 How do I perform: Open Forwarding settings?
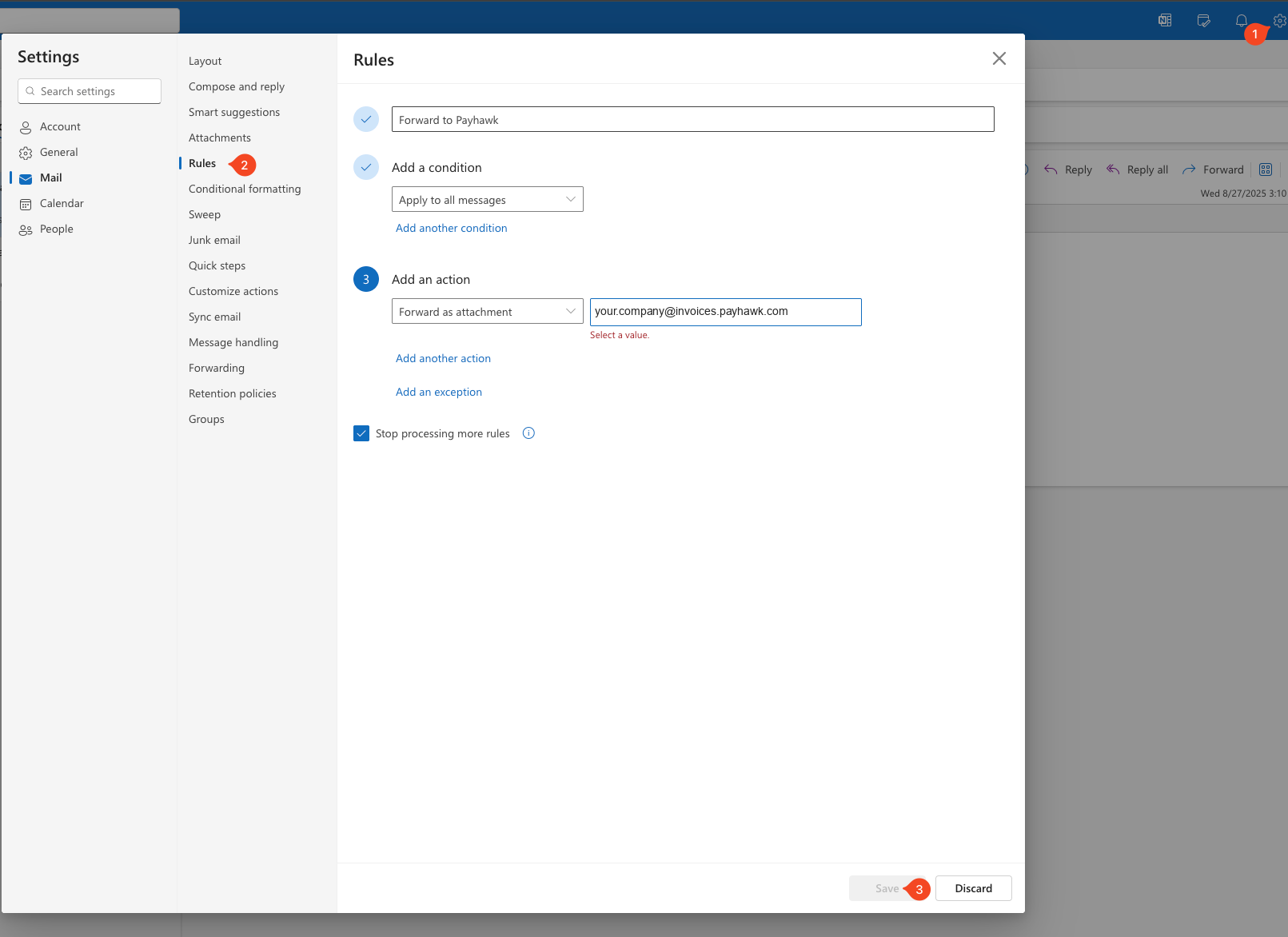click(x=217, y=368)
